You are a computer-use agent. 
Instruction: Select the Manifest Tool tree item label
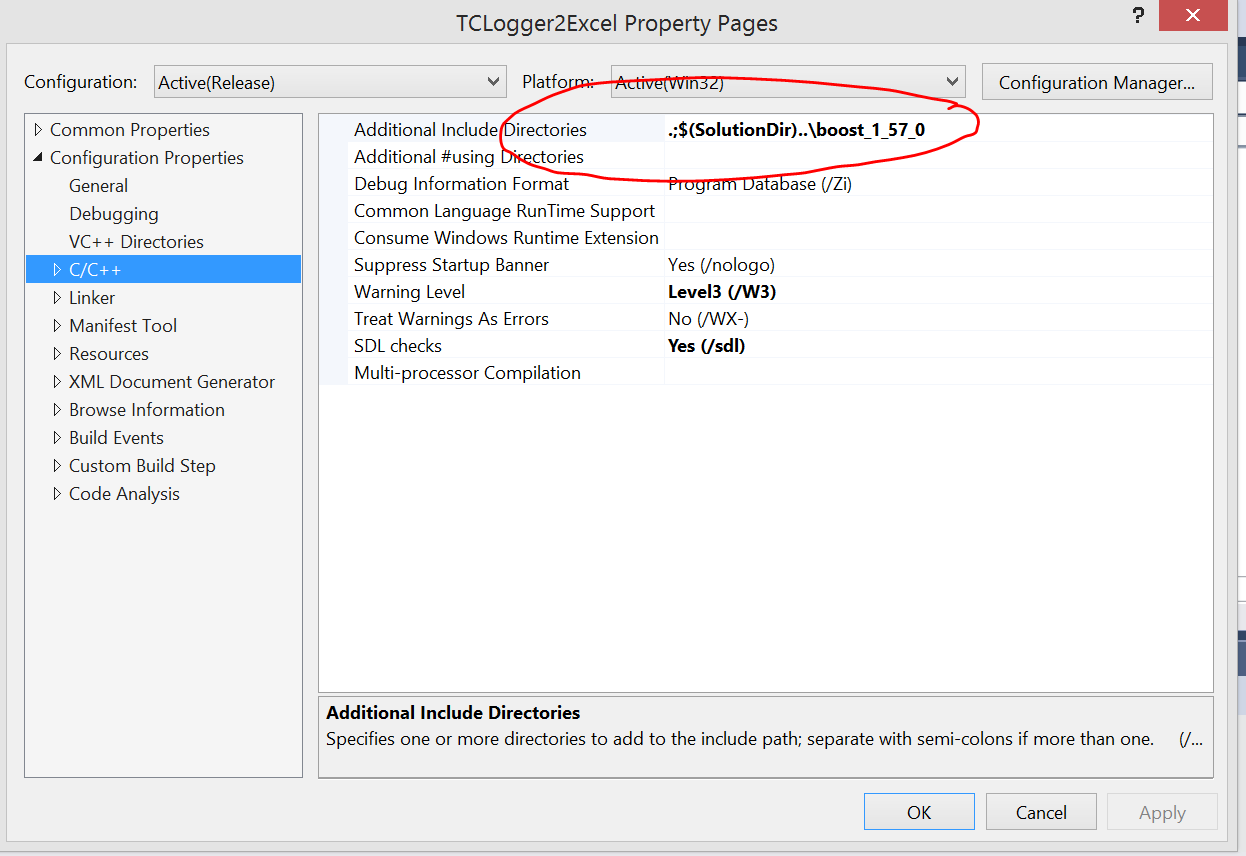[x=123, y=326]
